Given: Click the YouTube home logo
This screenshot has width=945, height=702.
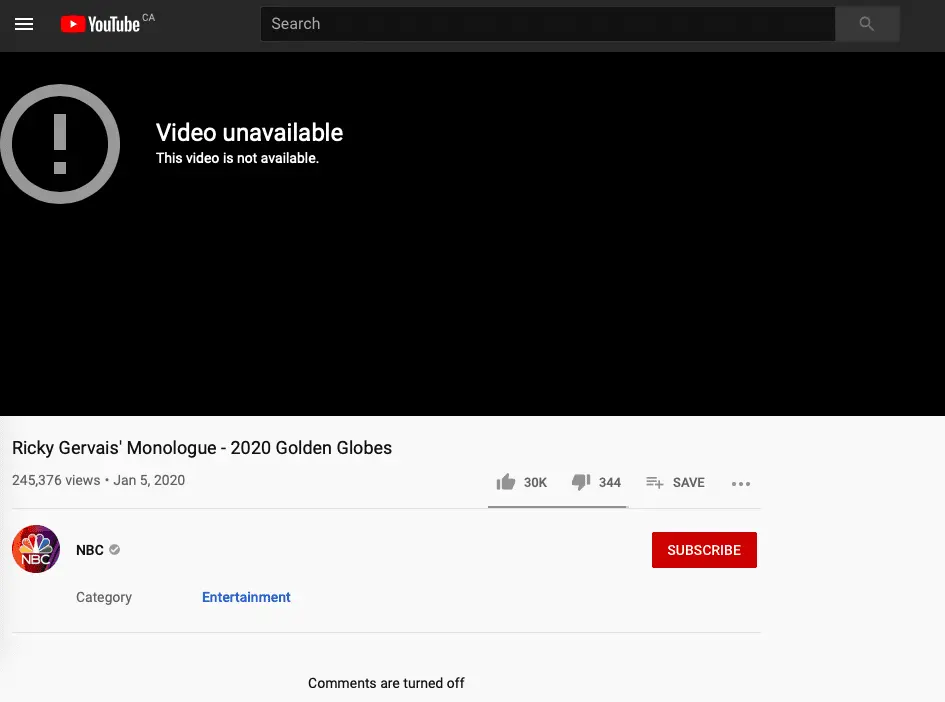Looking at the screenshot, I should coord(100,24).
